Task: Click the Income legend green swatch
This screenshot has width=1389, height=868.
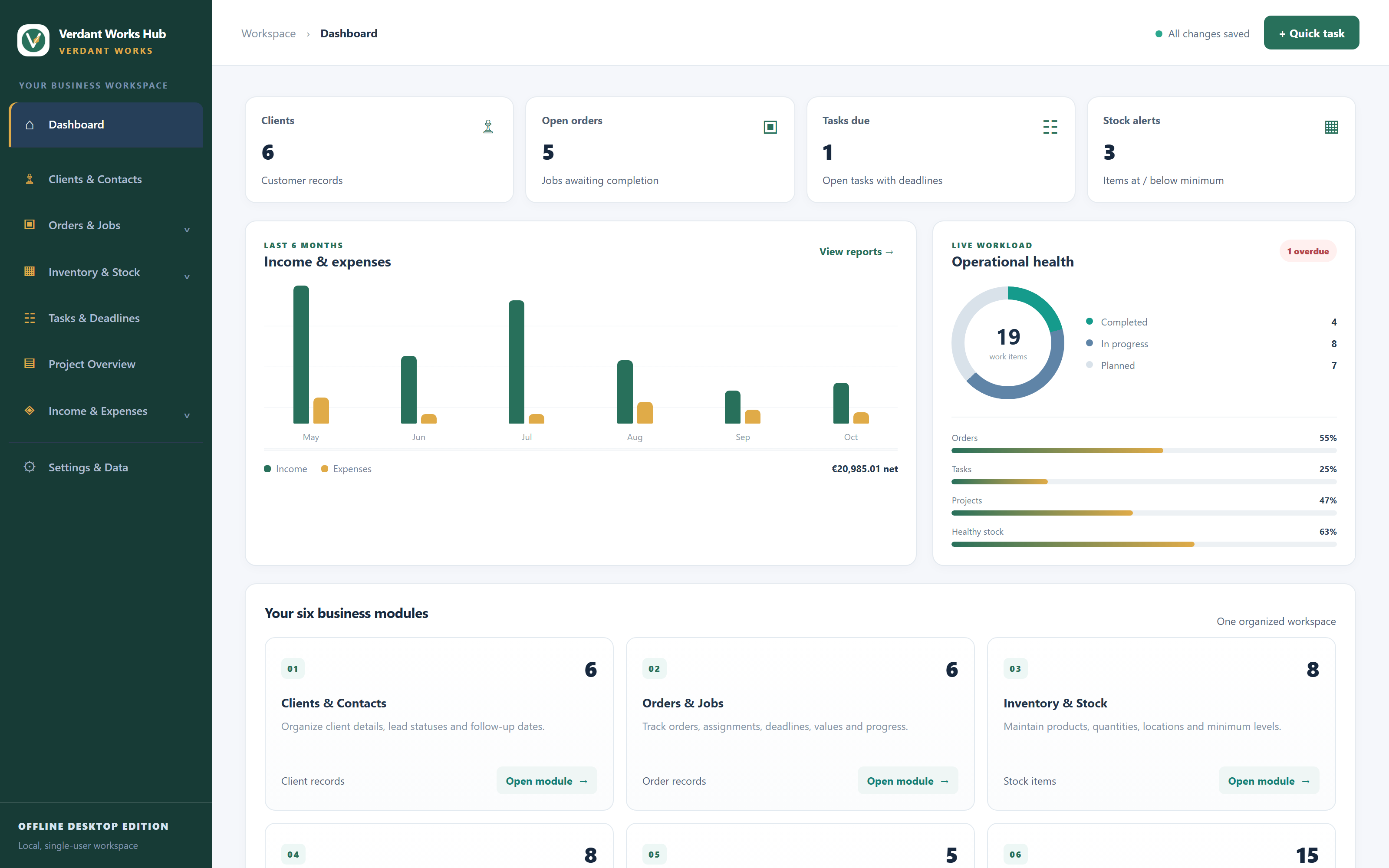Action: (x=267, y=468)
